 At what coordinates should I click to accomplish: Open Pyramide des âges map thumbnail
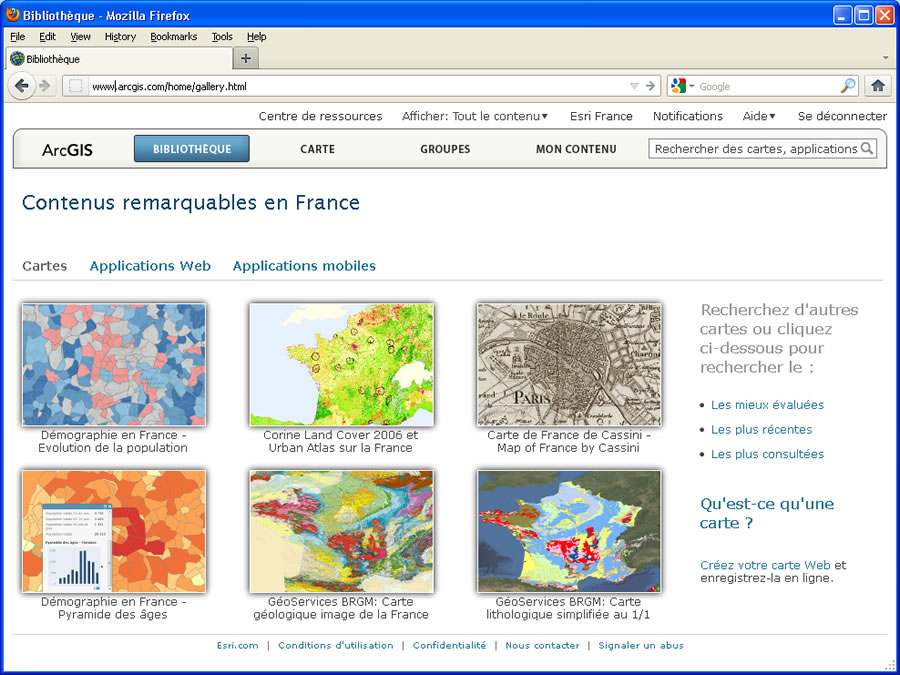click(114, 532)
